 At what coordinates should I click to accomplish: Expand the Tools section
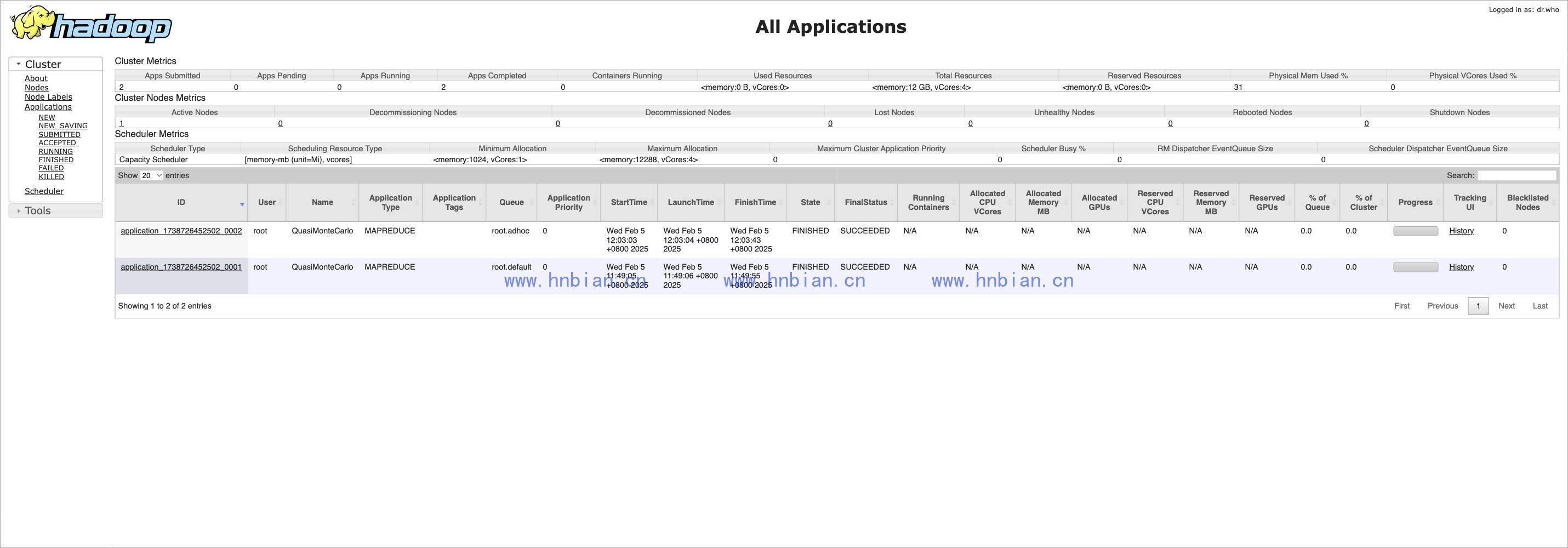[x=55, y=210]
